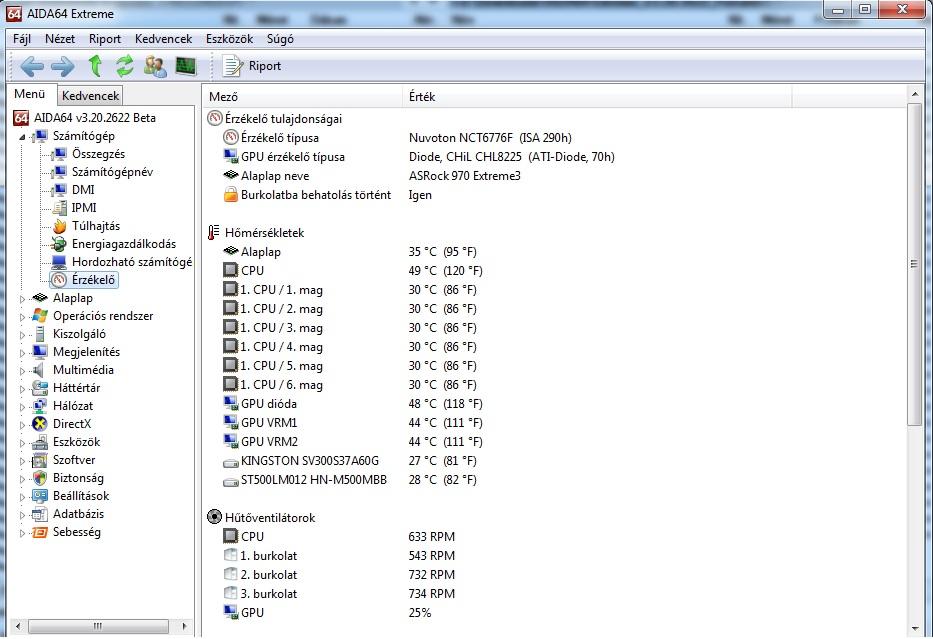Image resolution: width=933 pixels, height=639 pixels.
Task: Expand the Alaplap tree node
Action: coord(22,299)
